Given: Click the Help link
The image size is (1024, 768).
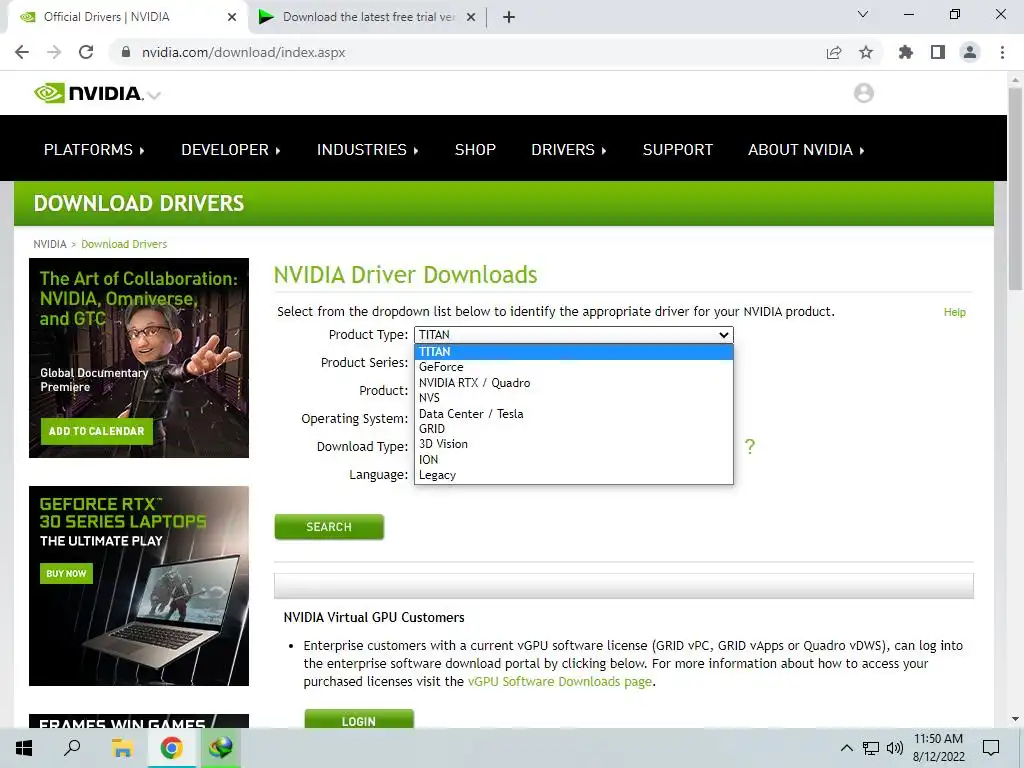Looking at the screenshot, I should (x=954, y=312).
